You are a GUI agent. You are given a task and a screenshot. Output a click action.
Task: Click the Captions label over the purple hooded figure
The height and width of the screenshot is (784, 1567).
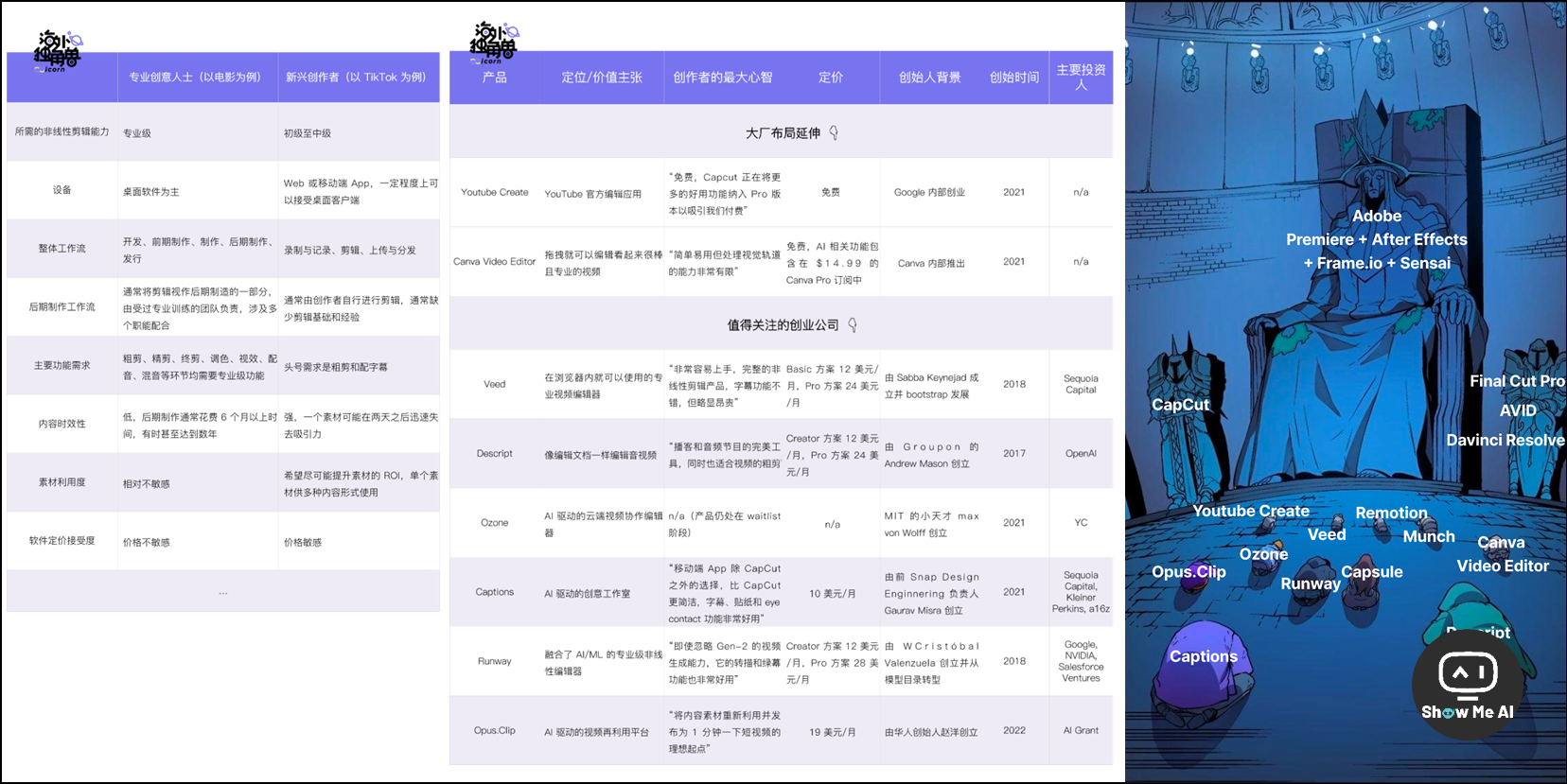point(1204,656)
